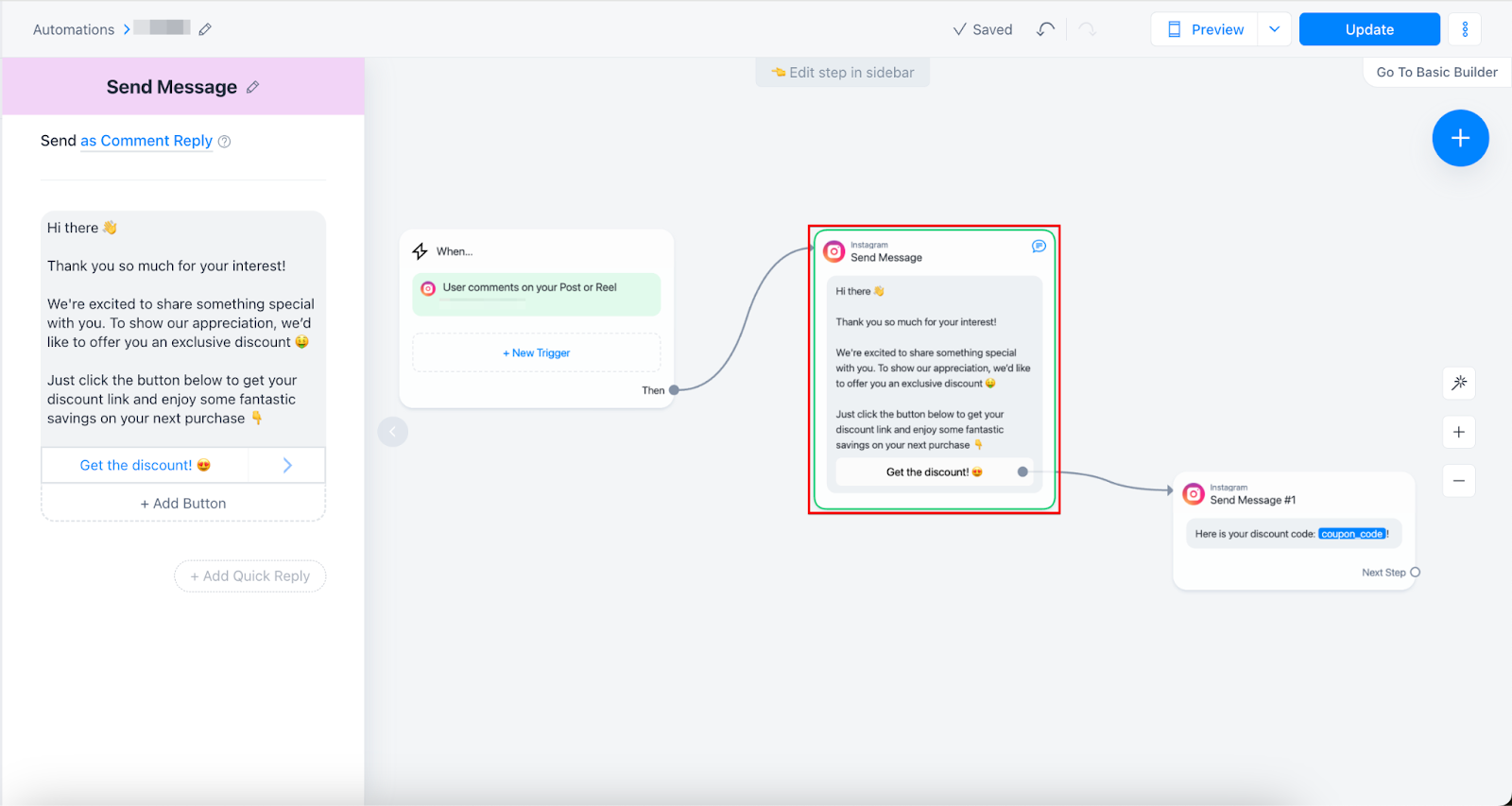Click the help icon beside Comment Reply

225,142
